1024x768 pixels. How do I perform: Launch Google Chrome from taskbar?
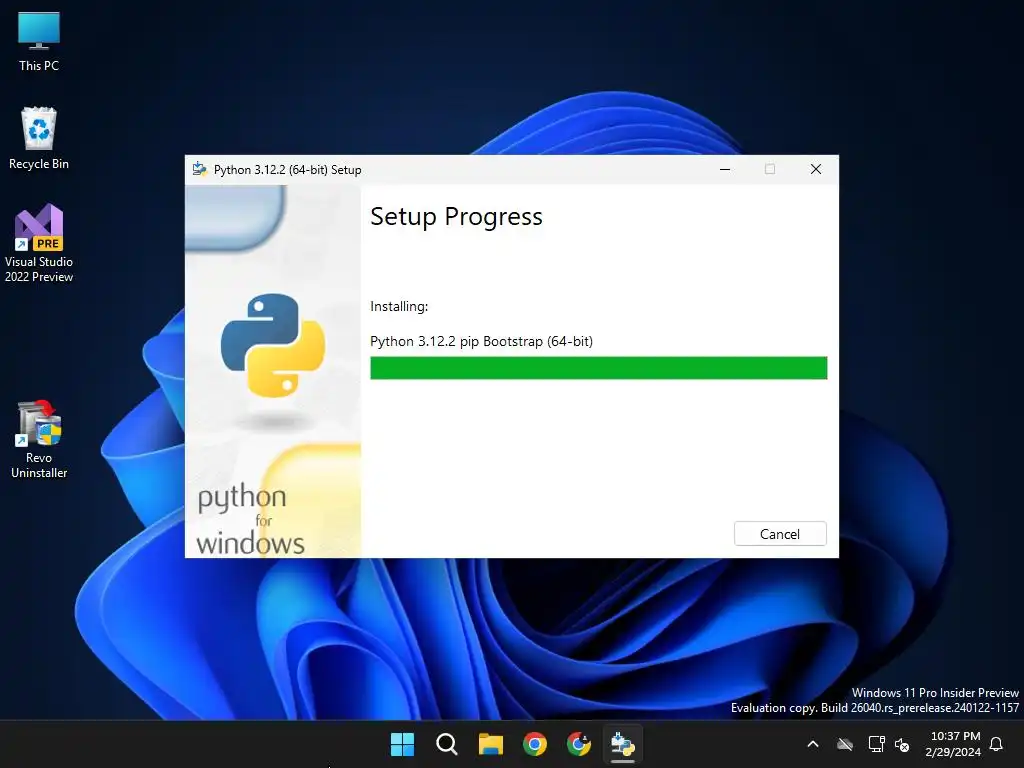point(535,744)
